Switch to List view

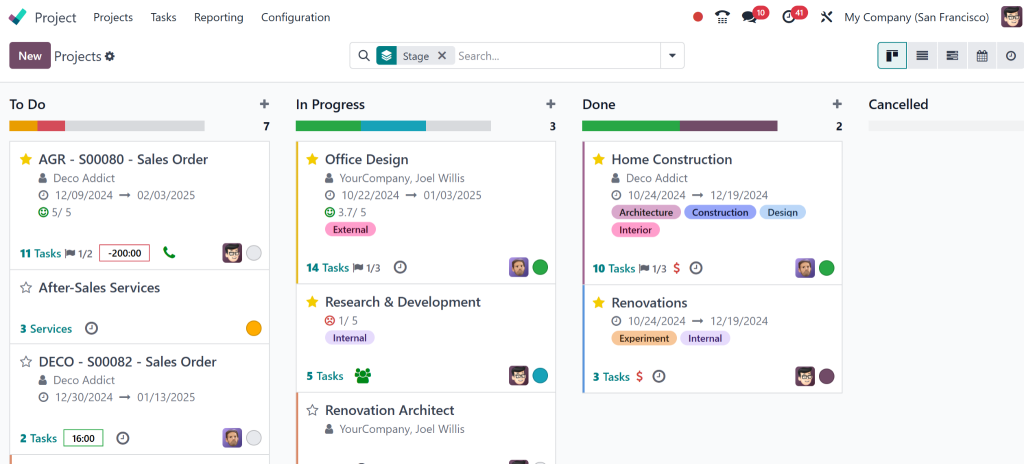click(922, 56)
